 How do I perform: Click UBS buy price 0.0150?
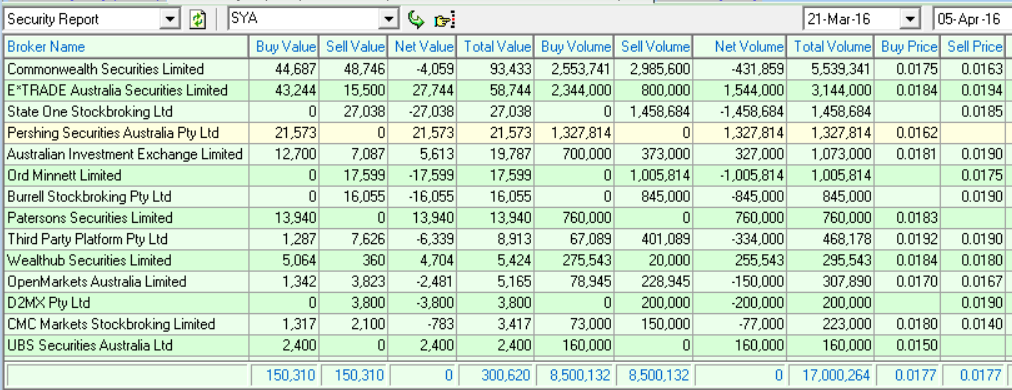coord(917,346)
